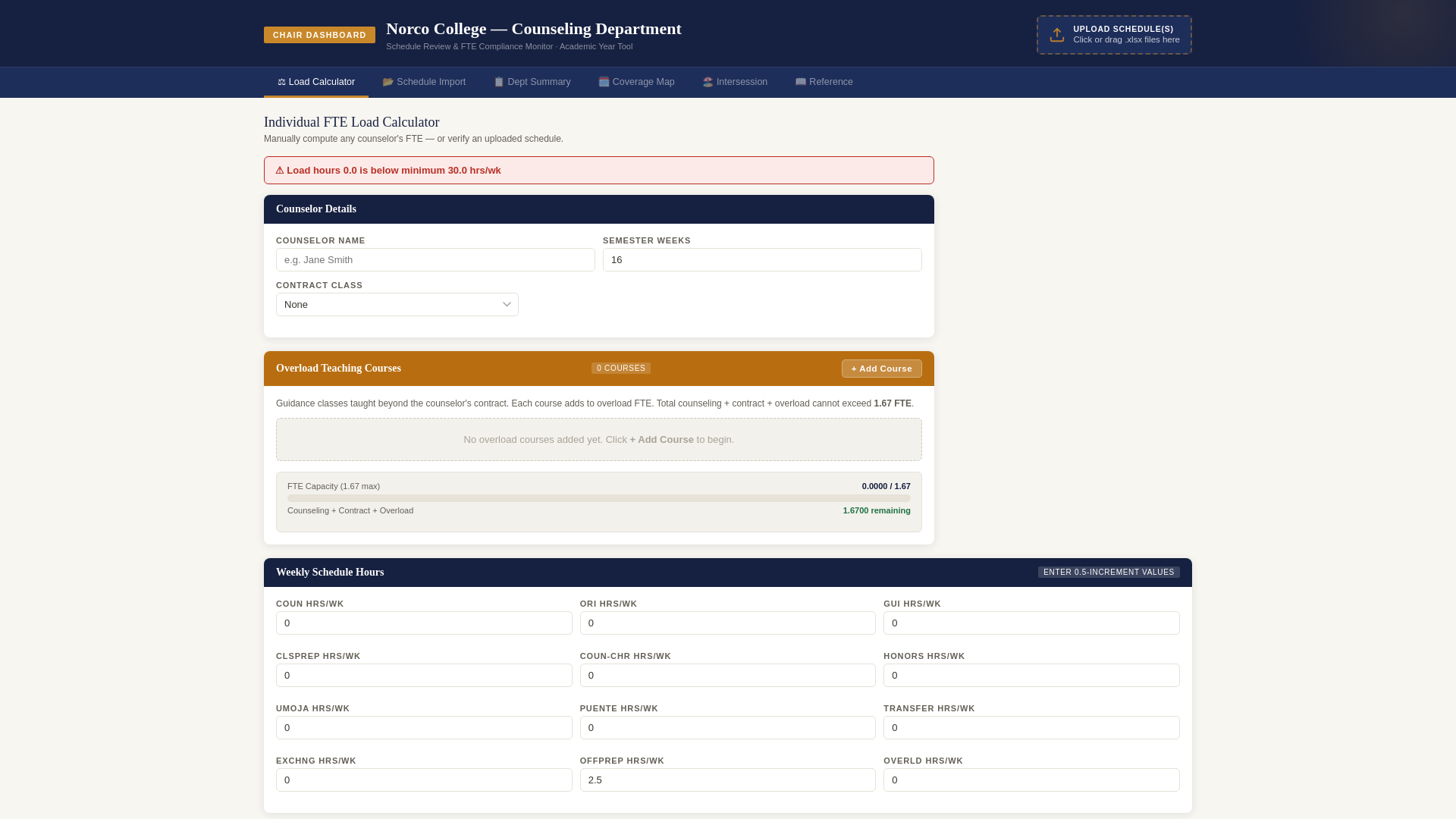This screenshot has width=1456, height=819.
Task: Click the OFFPREP HRS/WK input showing 2.5
Action: tap(727, 780)
